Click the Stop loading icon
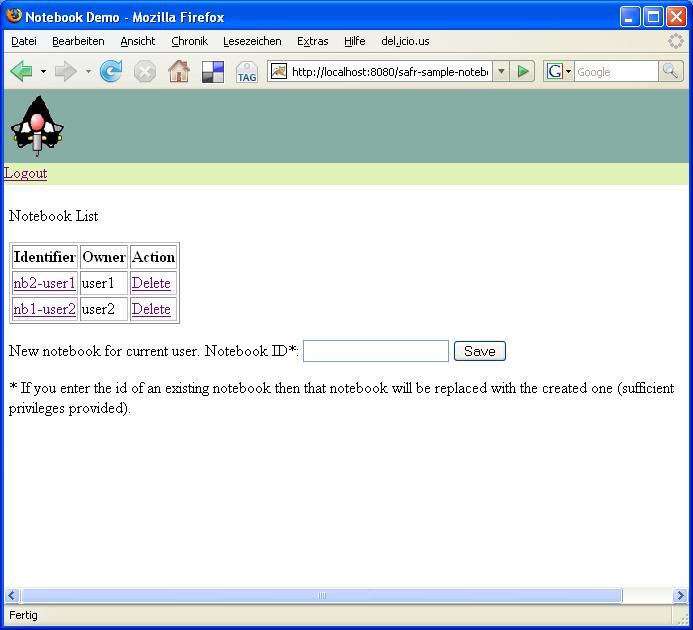 point(145,72)
